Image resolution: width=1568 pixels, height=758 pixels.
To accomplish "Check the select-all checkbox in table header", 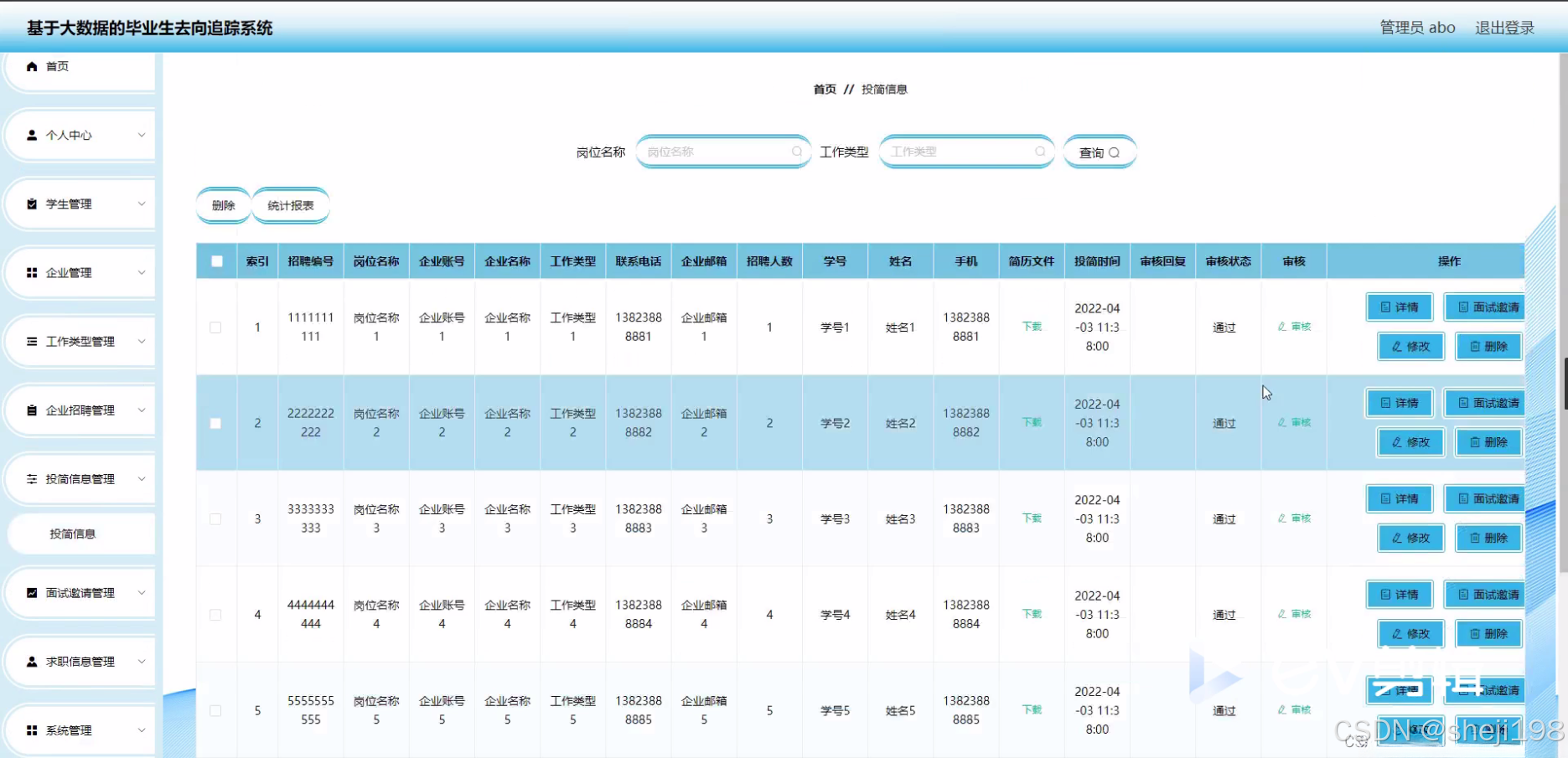I will click(x=216, y=260).
